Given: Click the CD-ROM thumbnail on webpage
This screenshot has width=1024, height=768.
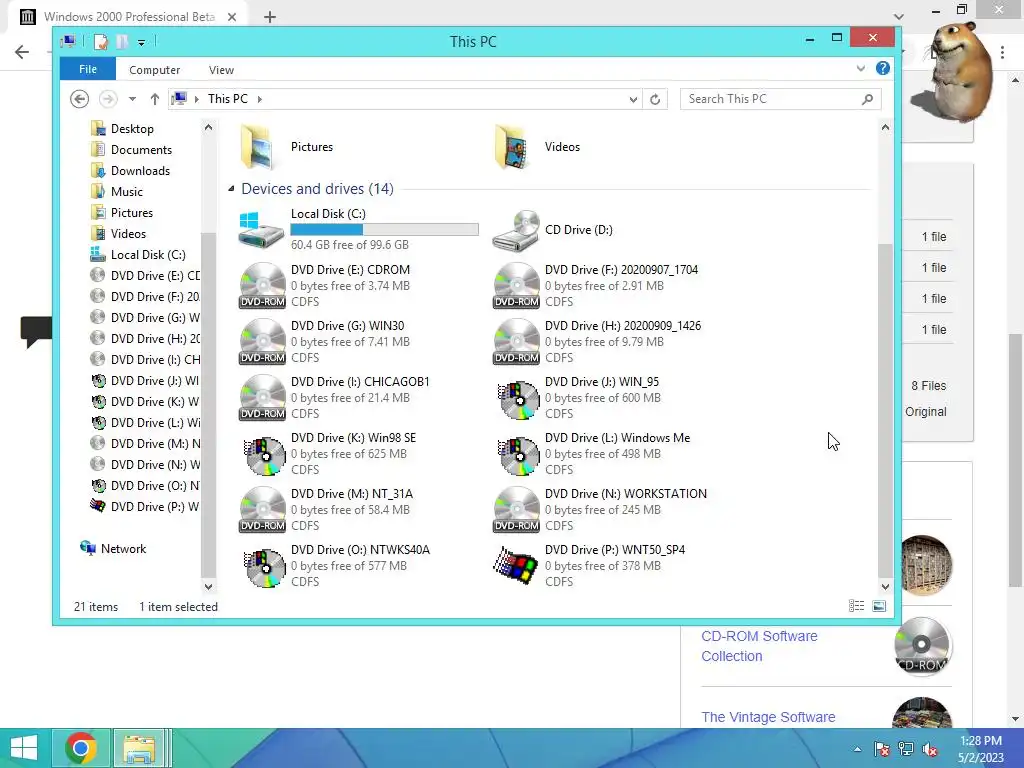Looking at the screenshot, I should pyautogui.click(x=921, y=647).
